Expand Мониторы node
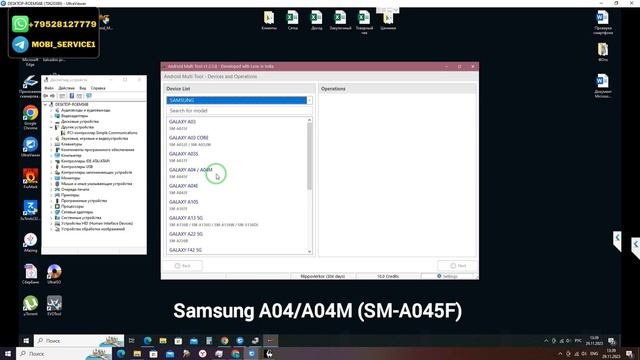Viewport: 640px width, 360px height. [51, 178]
